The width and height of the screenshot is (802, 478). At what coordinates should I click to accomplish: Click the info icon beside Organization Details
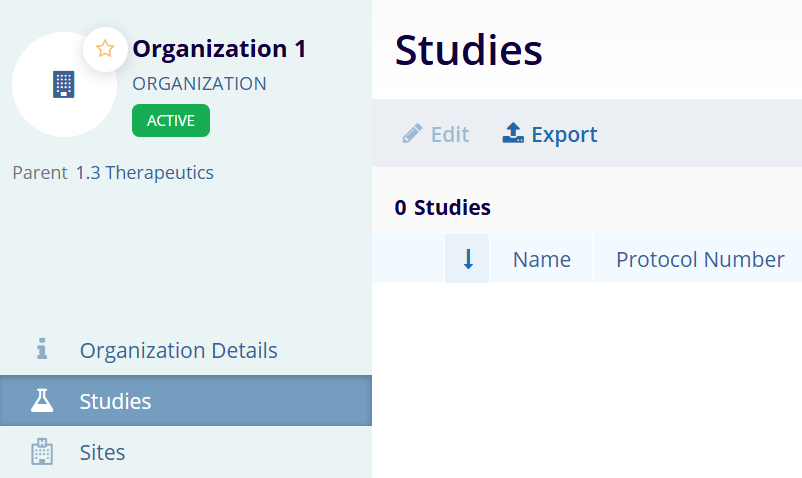pyautogui.click(x=42, y=349)
